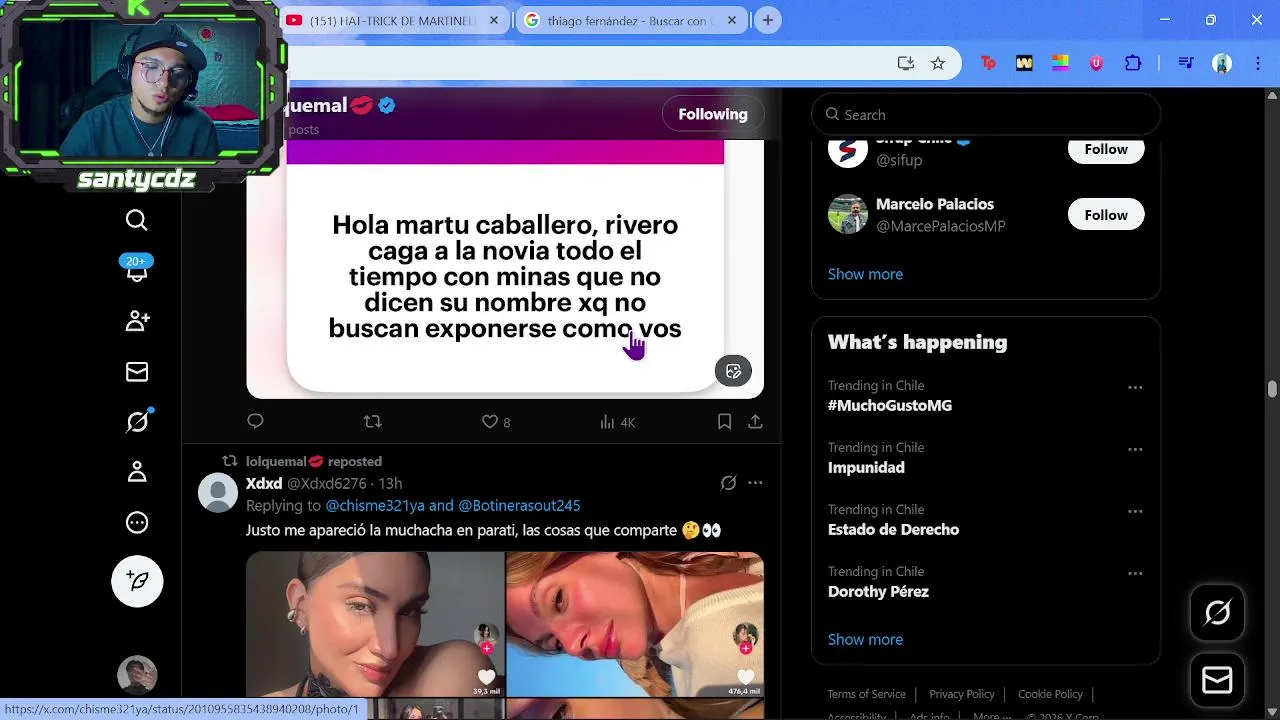Open account avatar at sidebar bottom
Viewport: 1280px width, 720px height.
coord(137,675)
